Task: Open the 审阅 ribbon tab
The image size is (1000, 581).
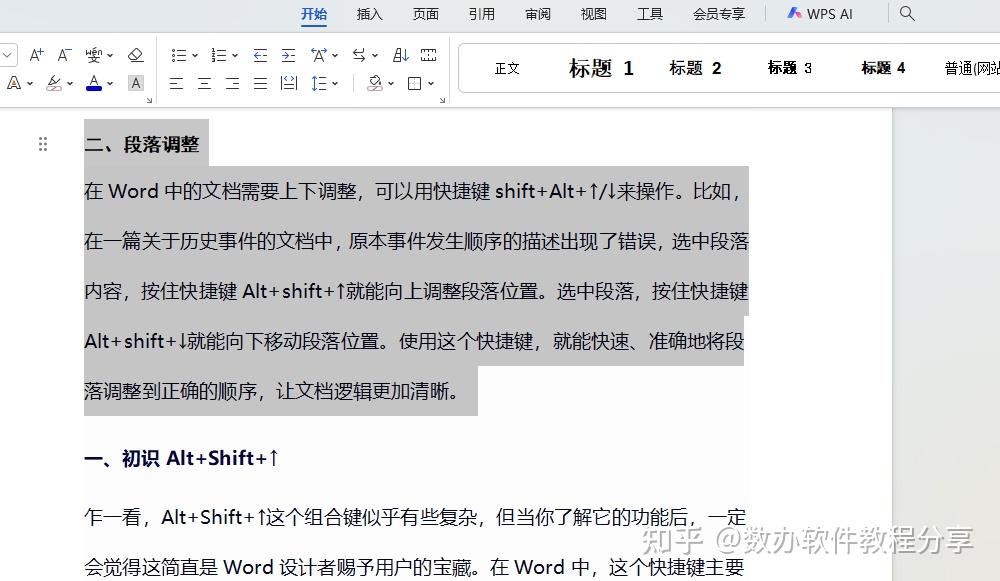Action: pos(537,14)
